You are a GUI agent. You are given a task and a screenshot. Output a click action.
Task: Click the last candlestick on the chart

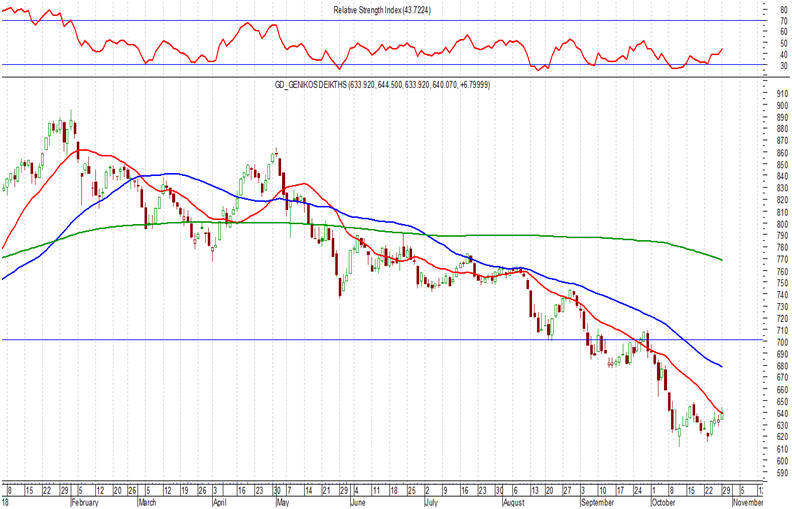722,414
